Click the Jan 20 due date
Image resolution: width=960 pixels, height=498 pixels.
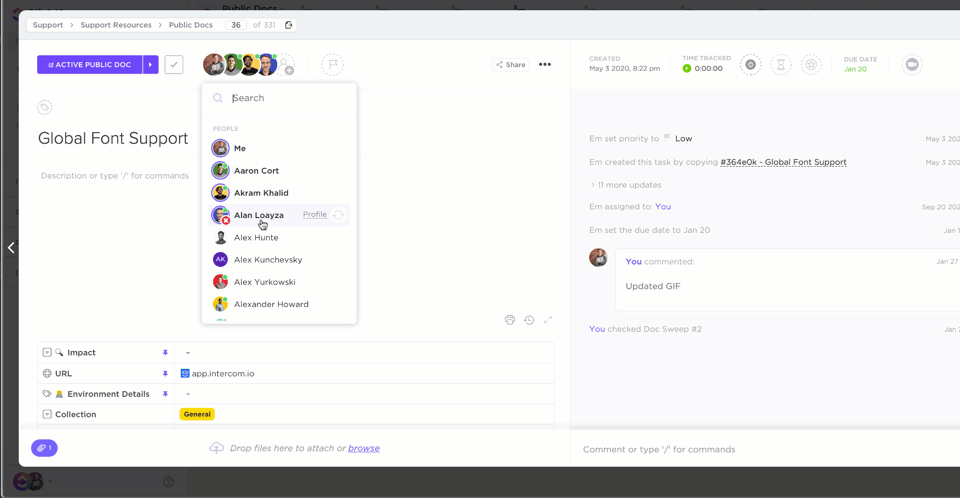tap(855, 69)
